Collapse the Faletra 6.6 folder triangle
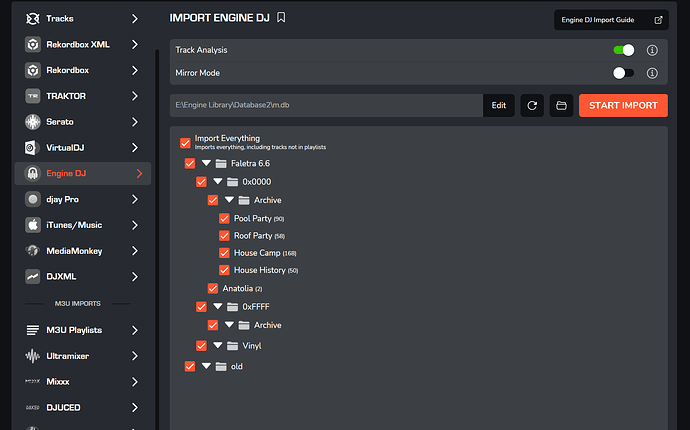 (206, 163)
